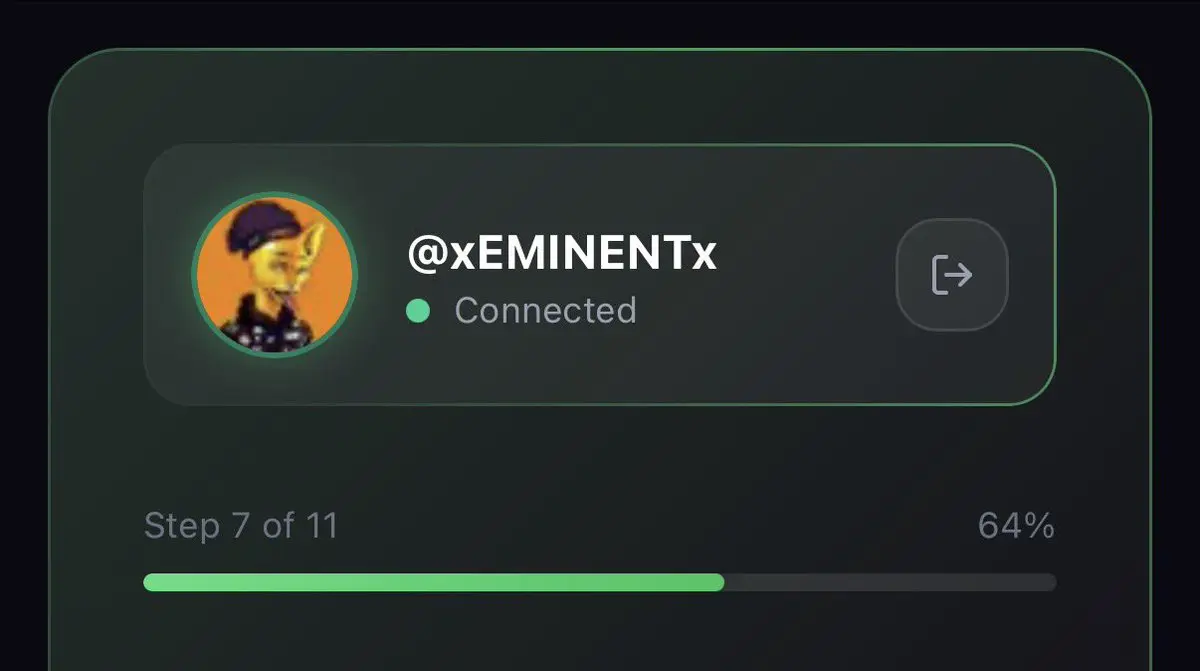Click the gray unfilled part of progress bar

890,582
